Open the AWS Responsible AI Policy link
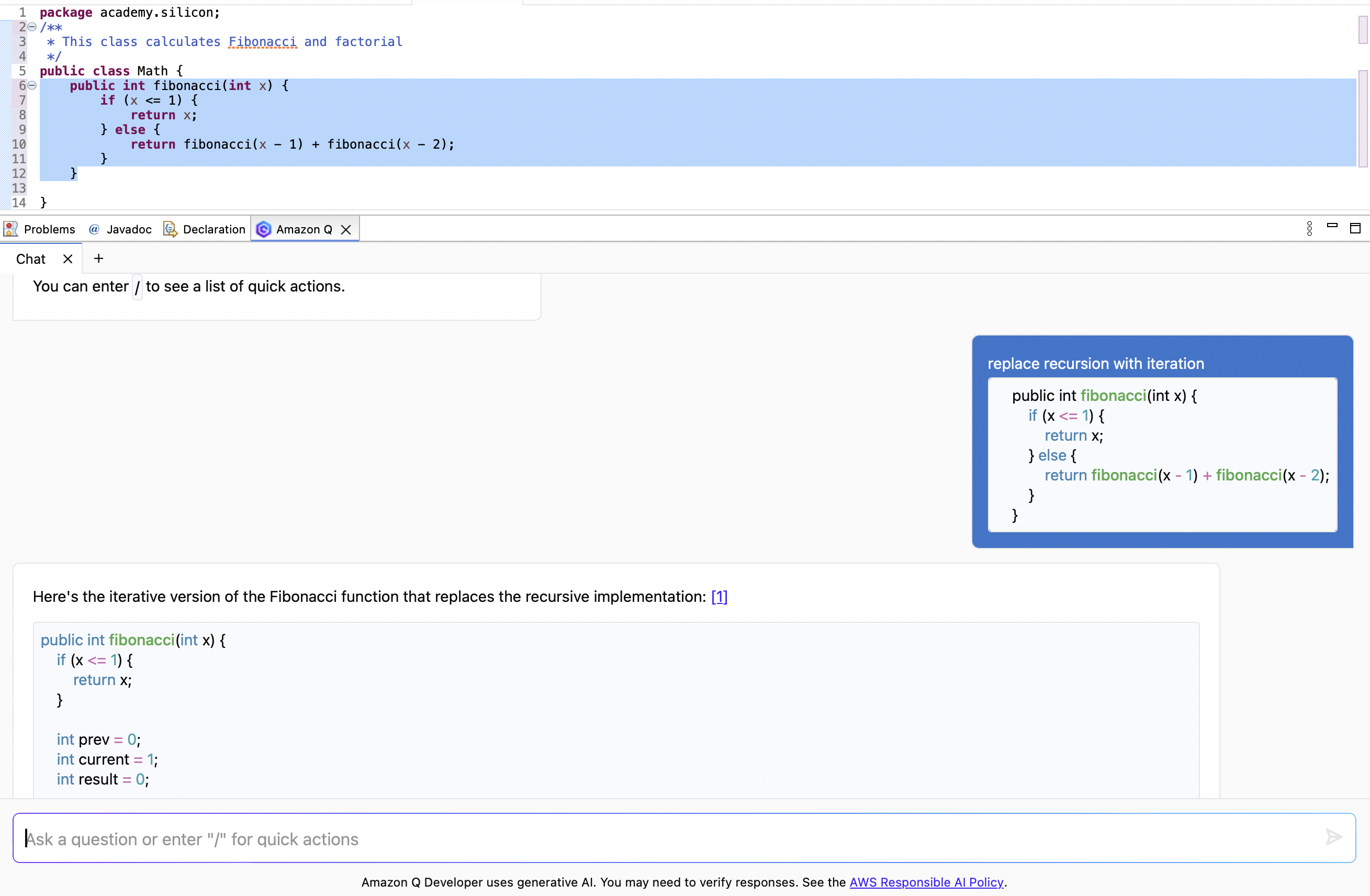The image size is (1370, 896). pyautogui.click(x=927, y=881)
